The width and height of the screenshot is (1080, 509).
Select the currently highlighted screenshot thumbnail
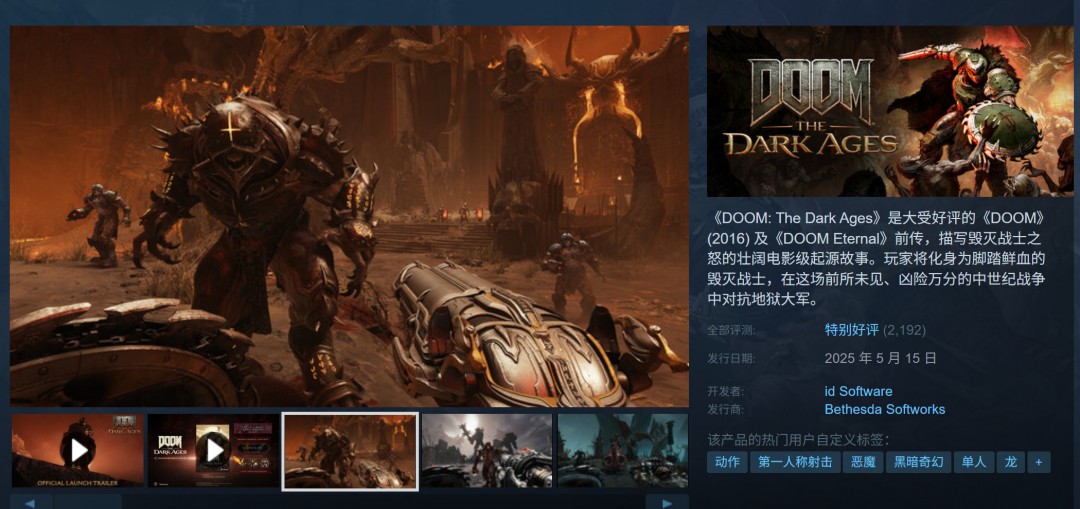point(350,451)
